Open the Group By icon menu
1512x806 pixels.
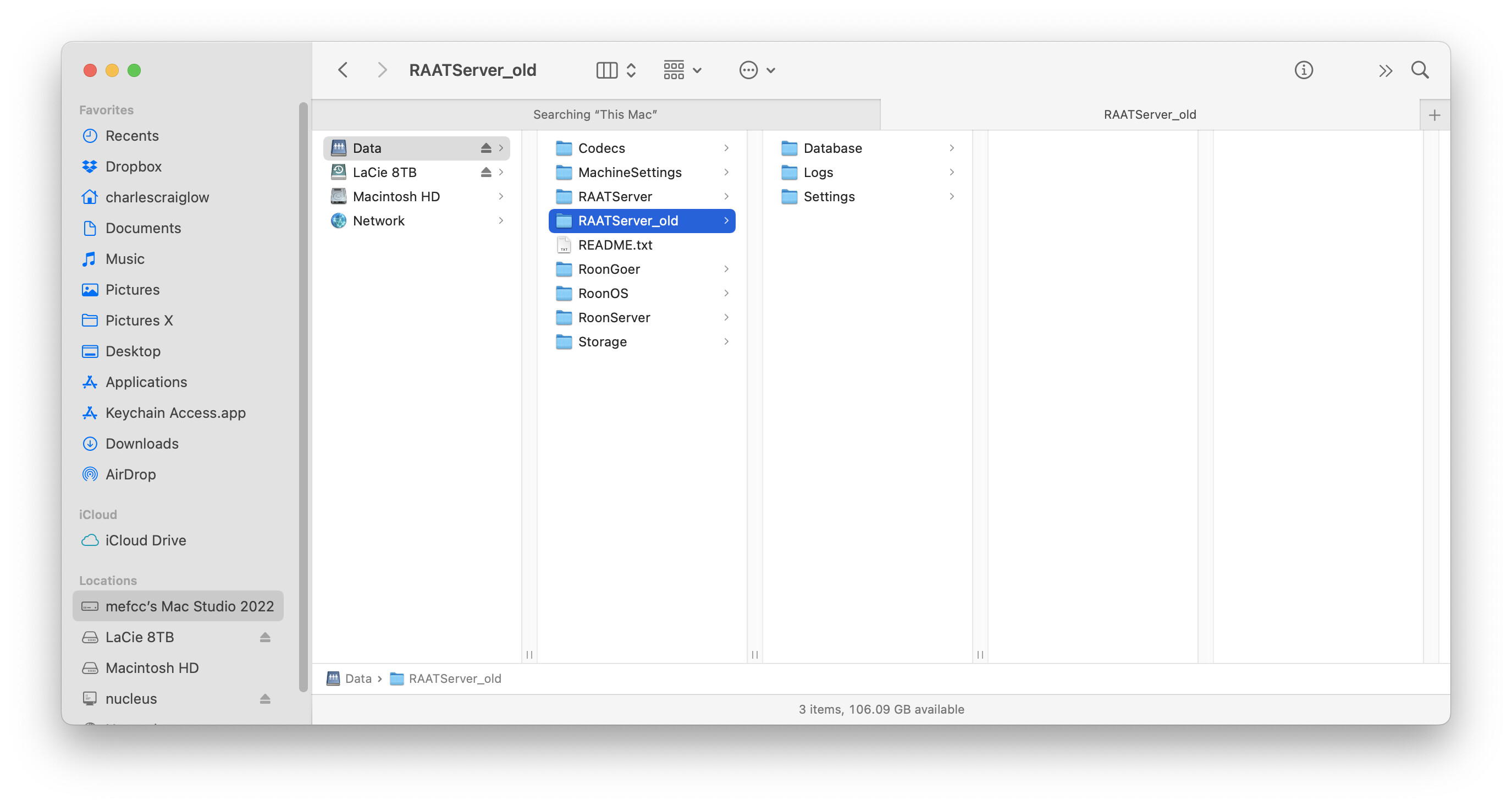coord(683,70)
